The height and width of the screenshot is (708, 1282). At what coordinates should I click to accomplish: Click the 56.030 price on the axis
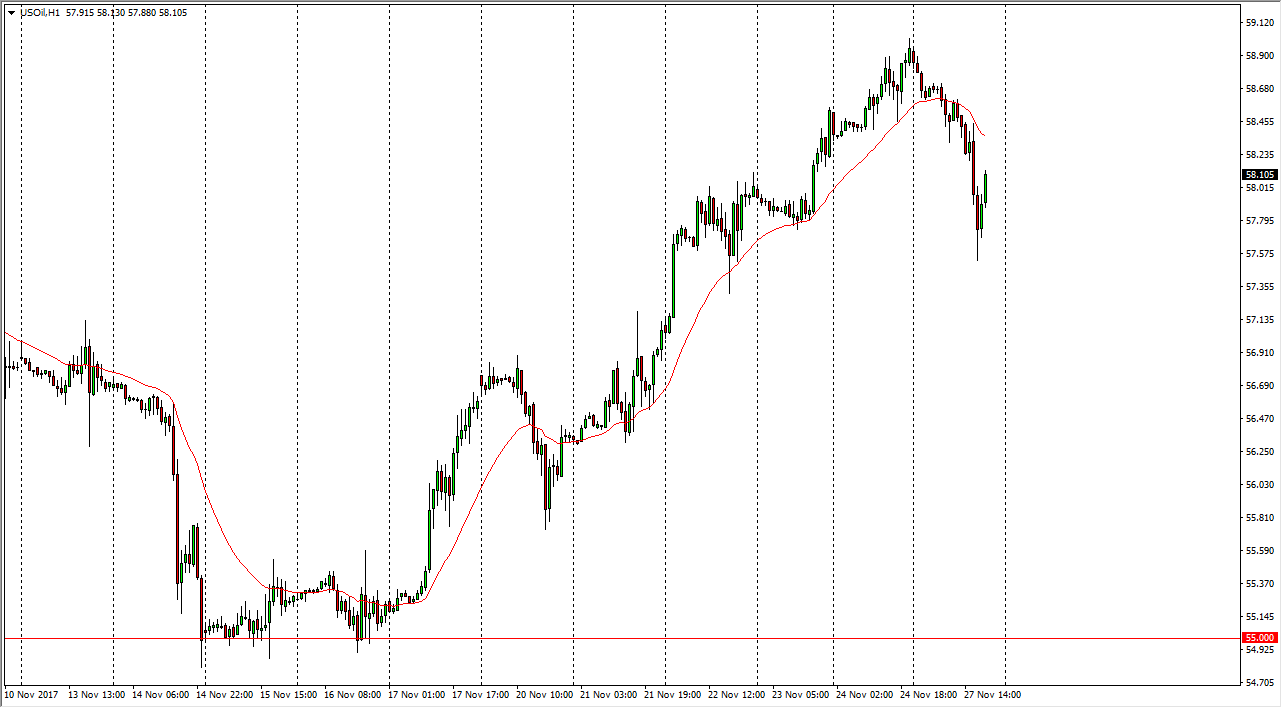(x=1259, y=485)
